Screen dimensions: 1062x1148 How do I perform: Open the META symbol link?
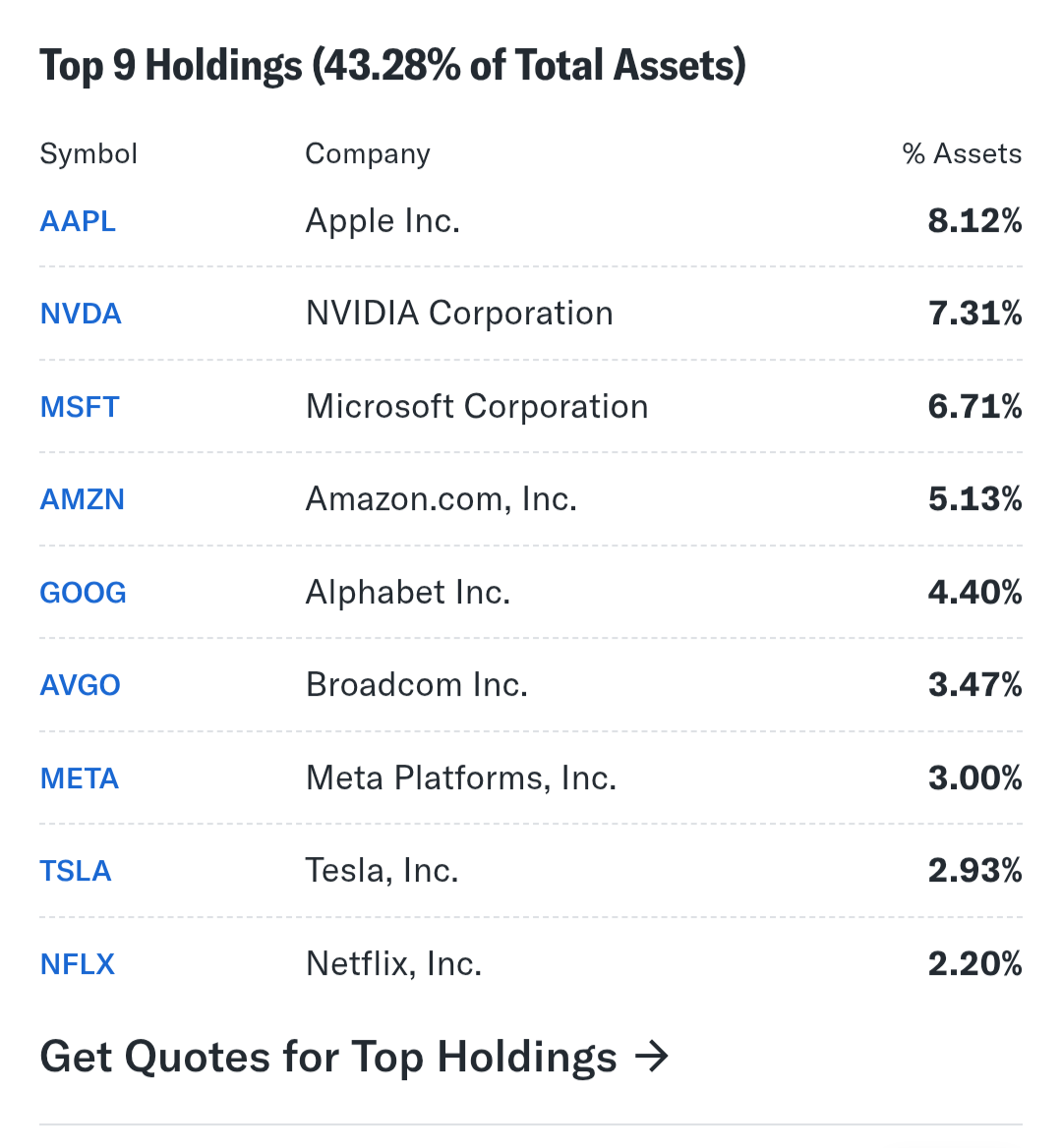click(x=80, y=778)
